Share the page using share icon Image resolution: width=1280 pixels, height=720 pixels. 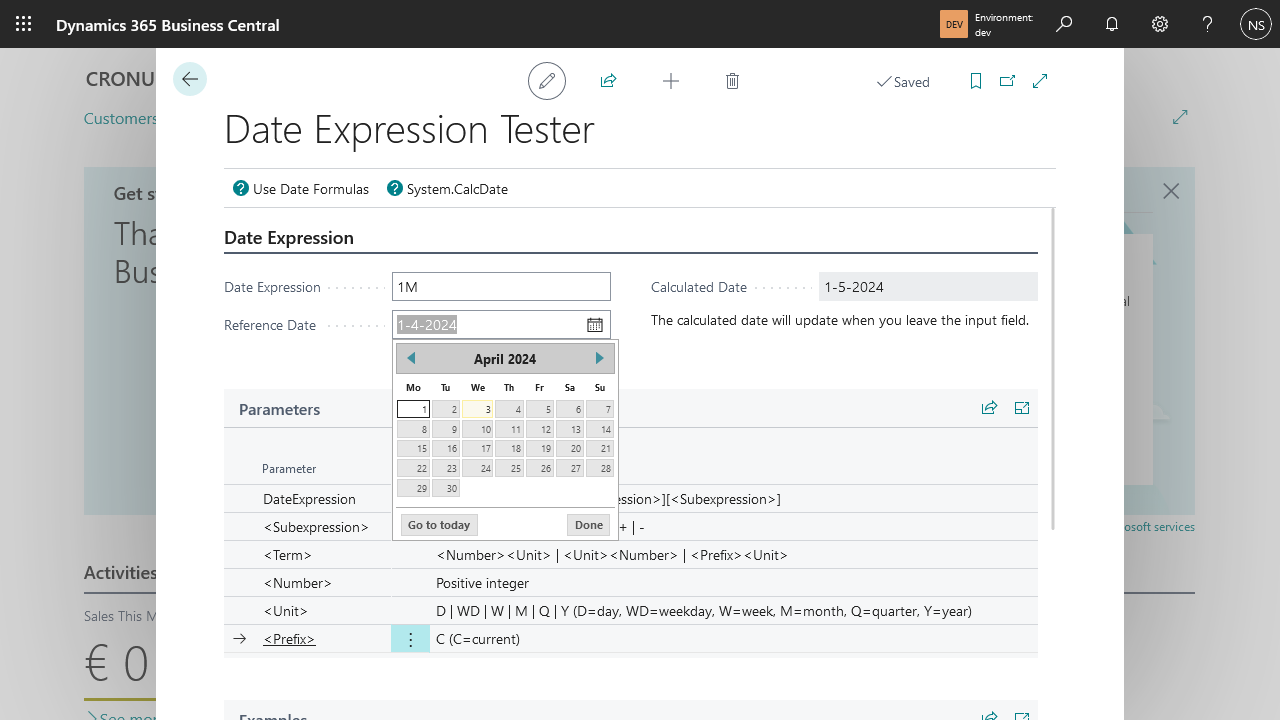click(608, 81)
